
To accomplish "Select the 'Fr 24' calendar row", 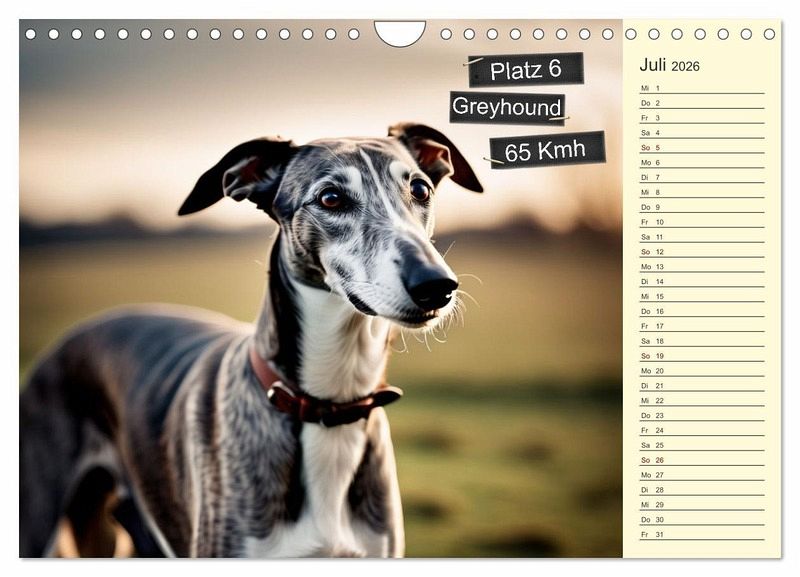I will click(702, 430).
